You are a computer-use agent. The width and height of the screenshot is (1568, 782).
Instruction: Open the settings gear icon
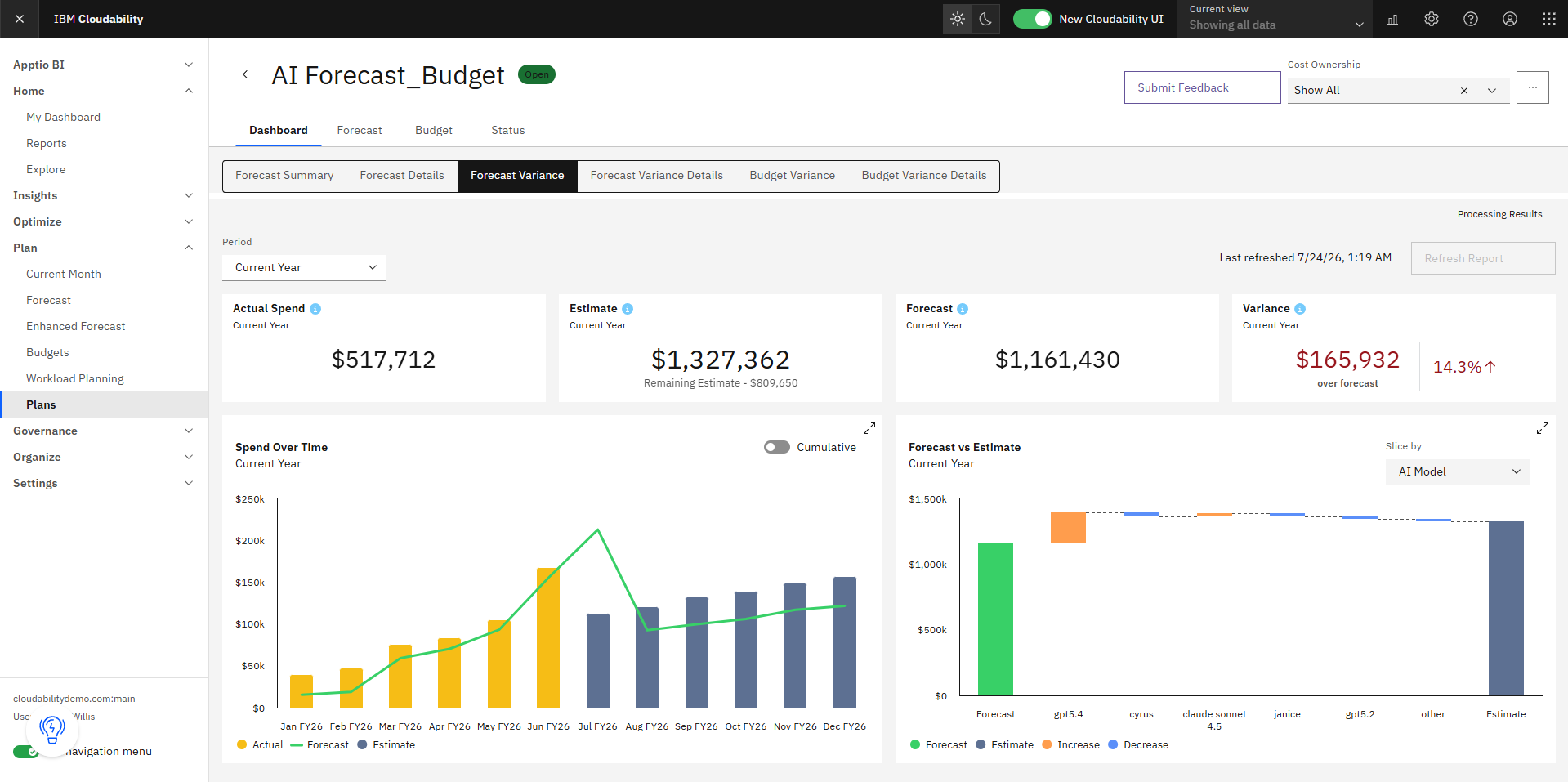tap(1432, 19)
